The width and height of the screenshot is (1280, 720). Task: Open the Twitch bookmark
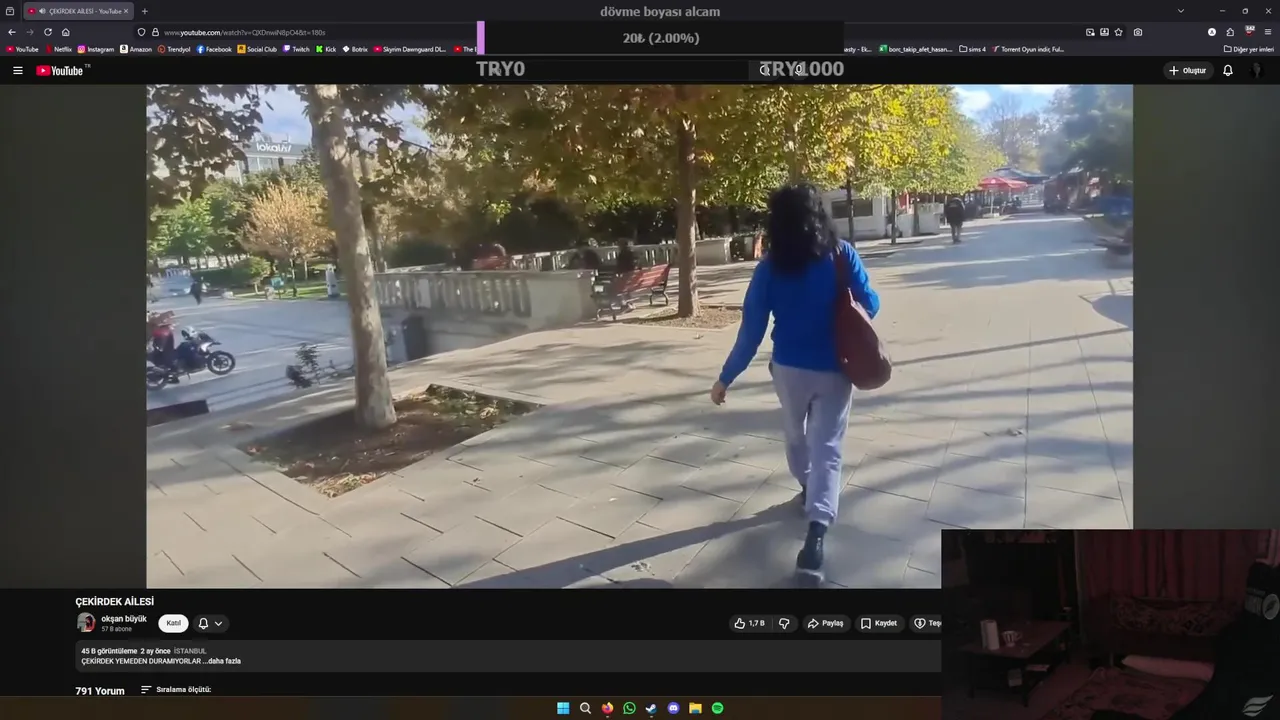[x=297, y=49]
